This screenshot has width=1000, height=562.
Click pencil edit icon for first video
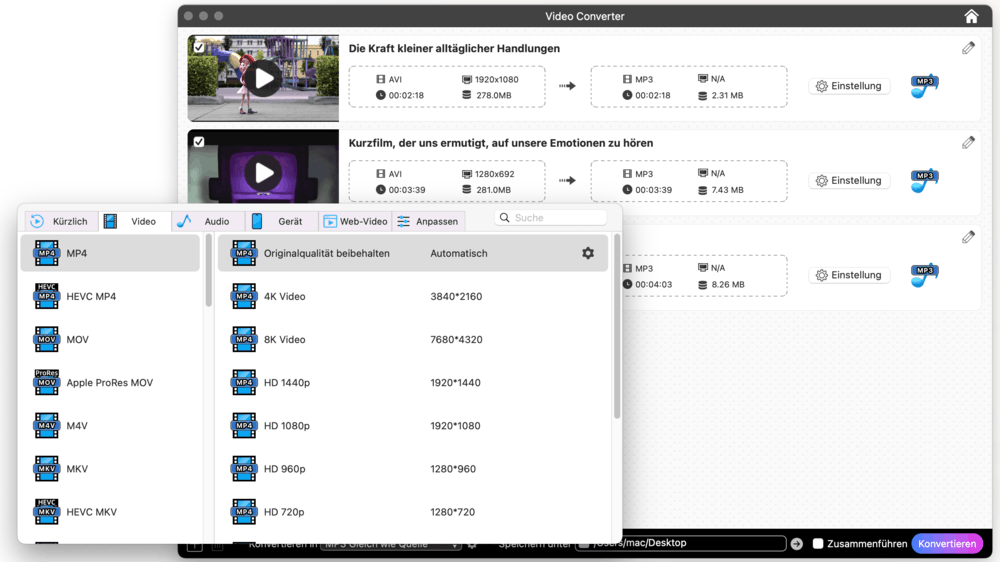coord(968,48)
